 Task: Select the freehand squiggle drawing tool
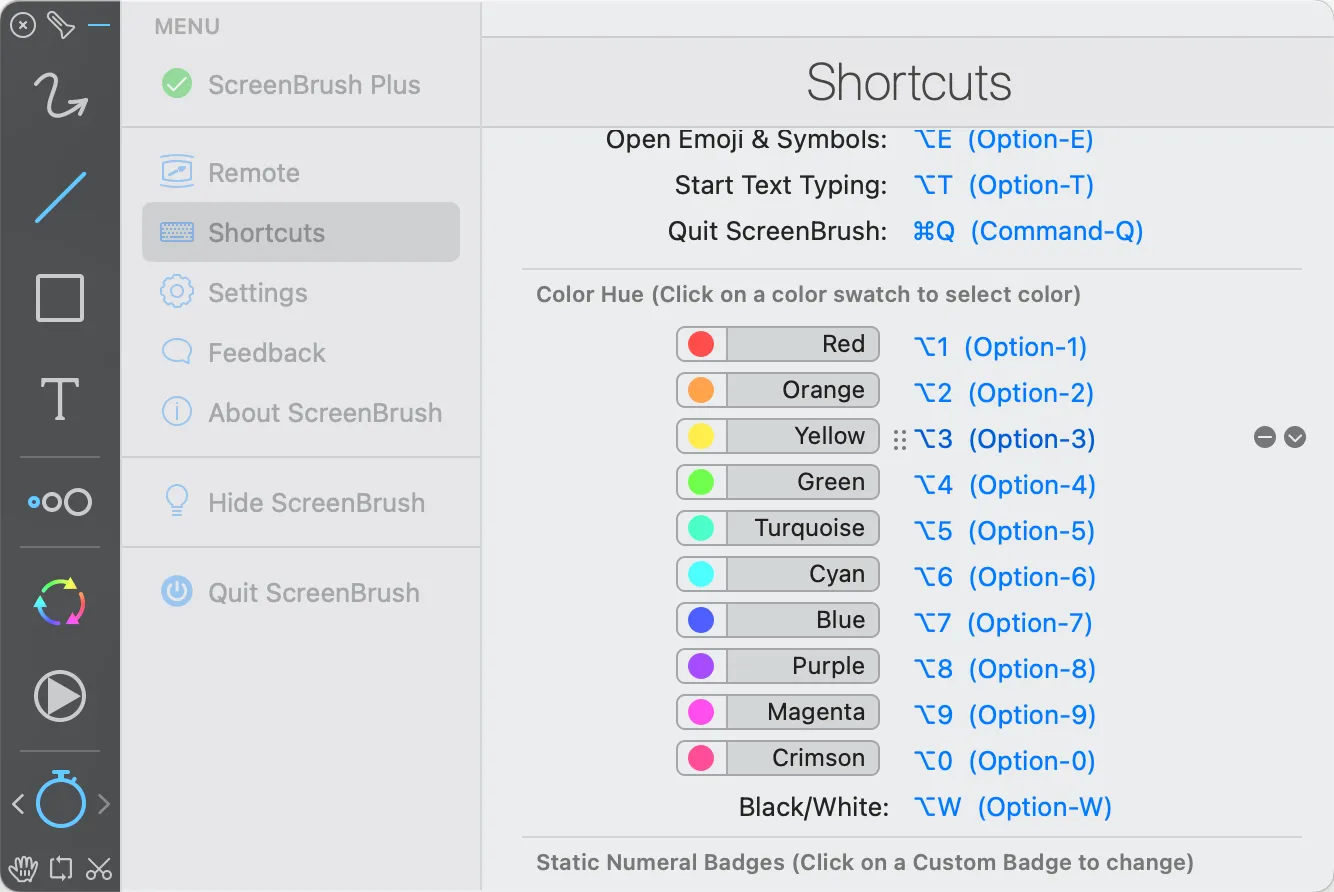(60, 96)
